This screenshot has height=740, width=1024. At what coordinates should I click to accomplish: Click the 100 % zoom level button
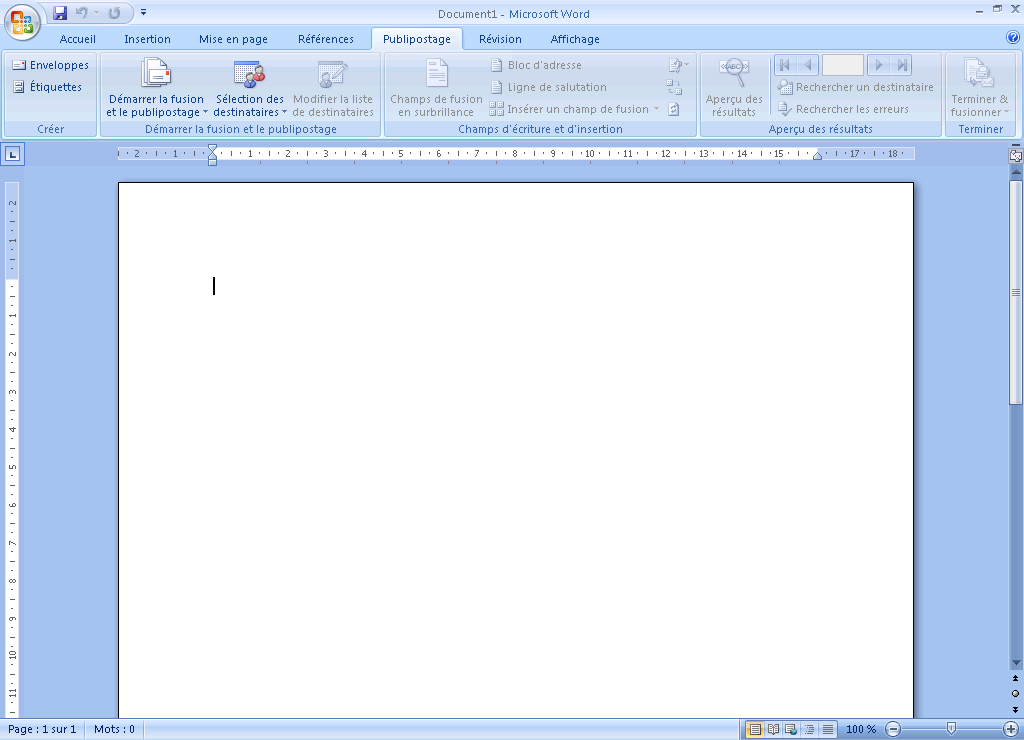point(861,729)
